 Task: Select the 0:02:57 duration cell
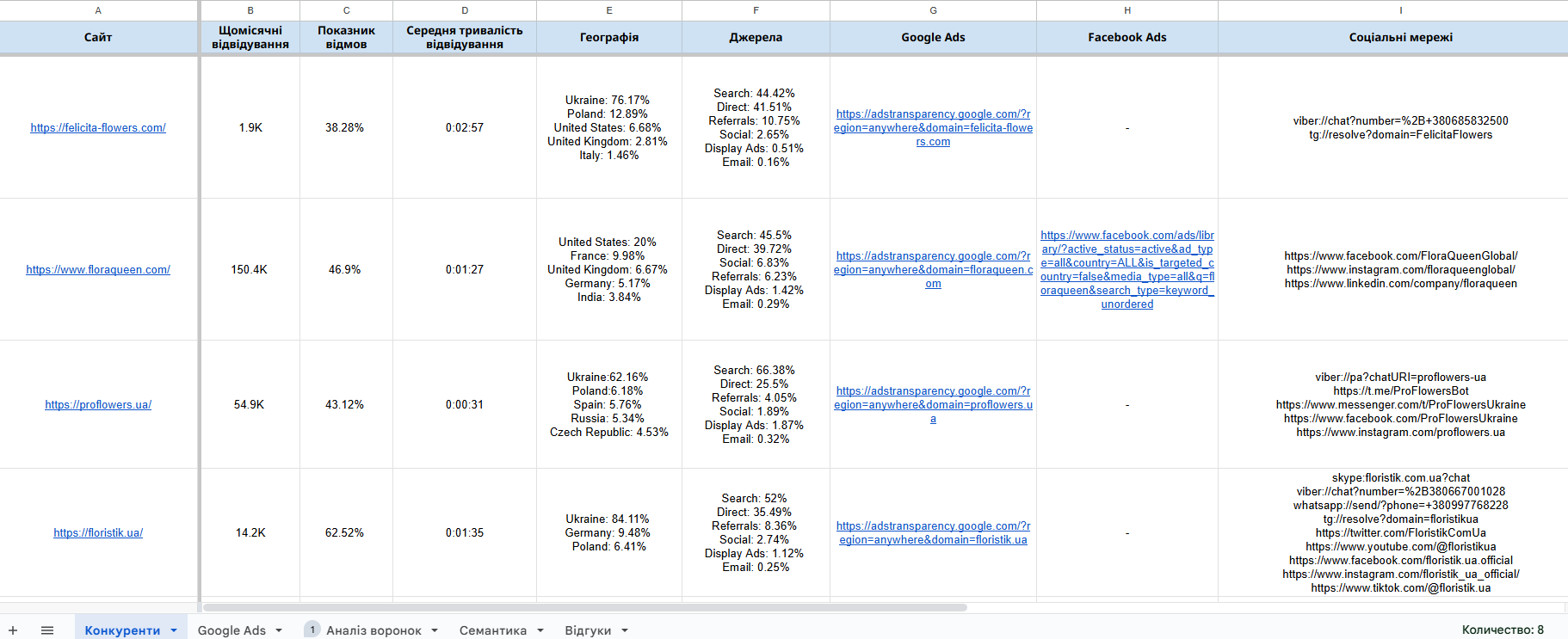tap(465, 128)
